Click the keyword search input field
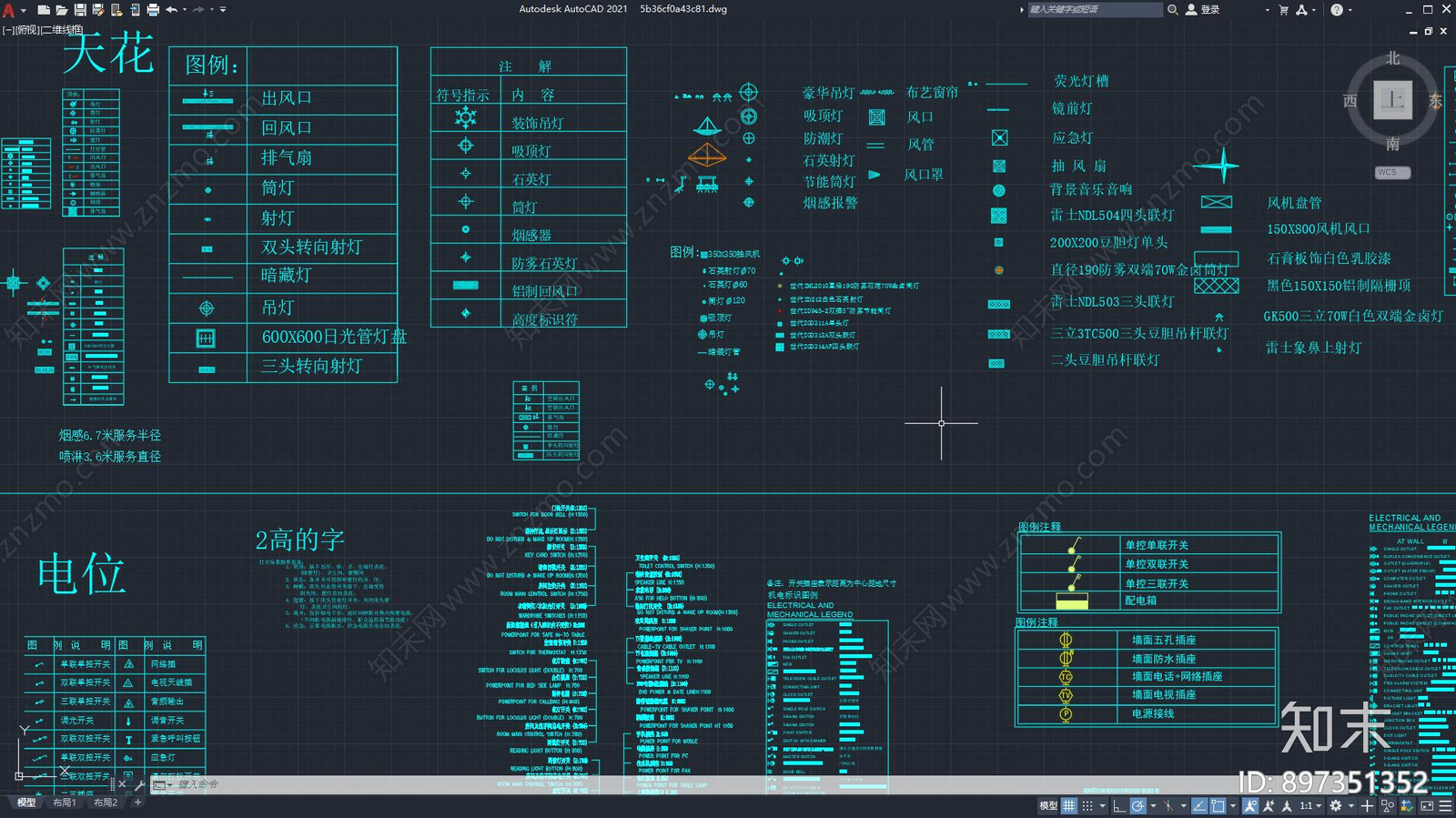Viewport: 1456px width, 818px height. 1094,9
